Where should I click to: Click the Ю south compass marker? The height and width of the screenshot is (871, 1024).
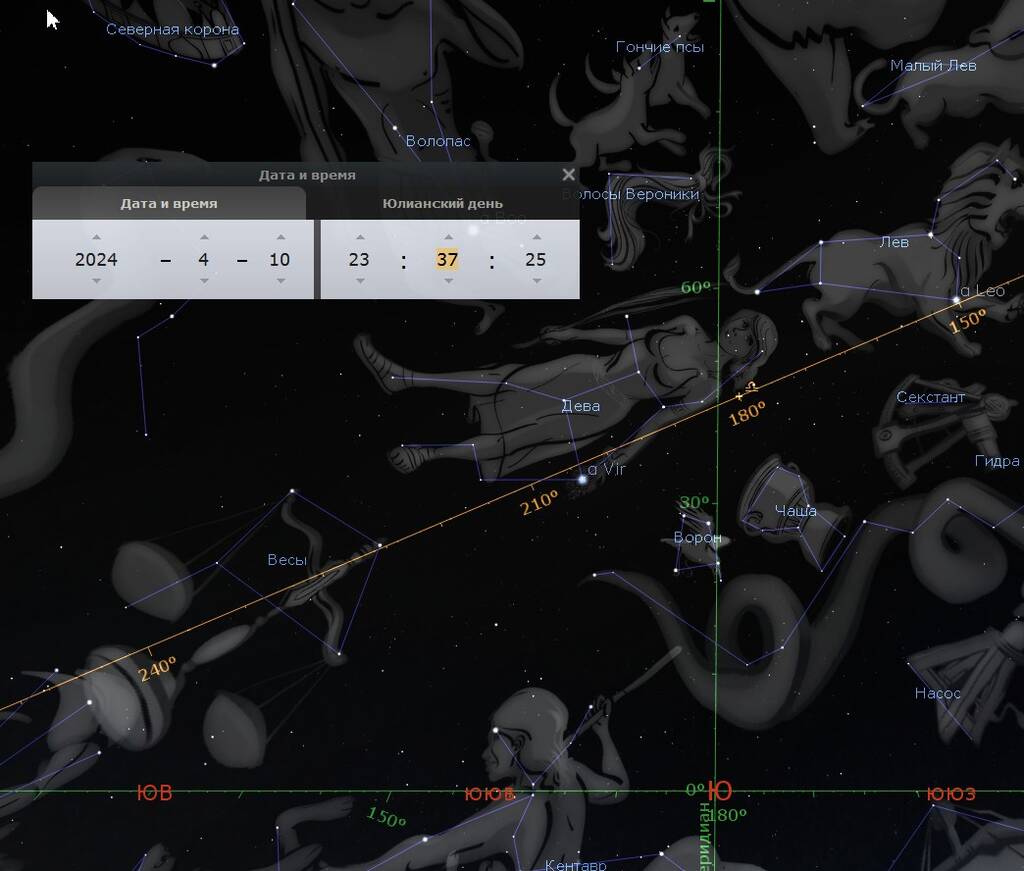tap(720, 791)
